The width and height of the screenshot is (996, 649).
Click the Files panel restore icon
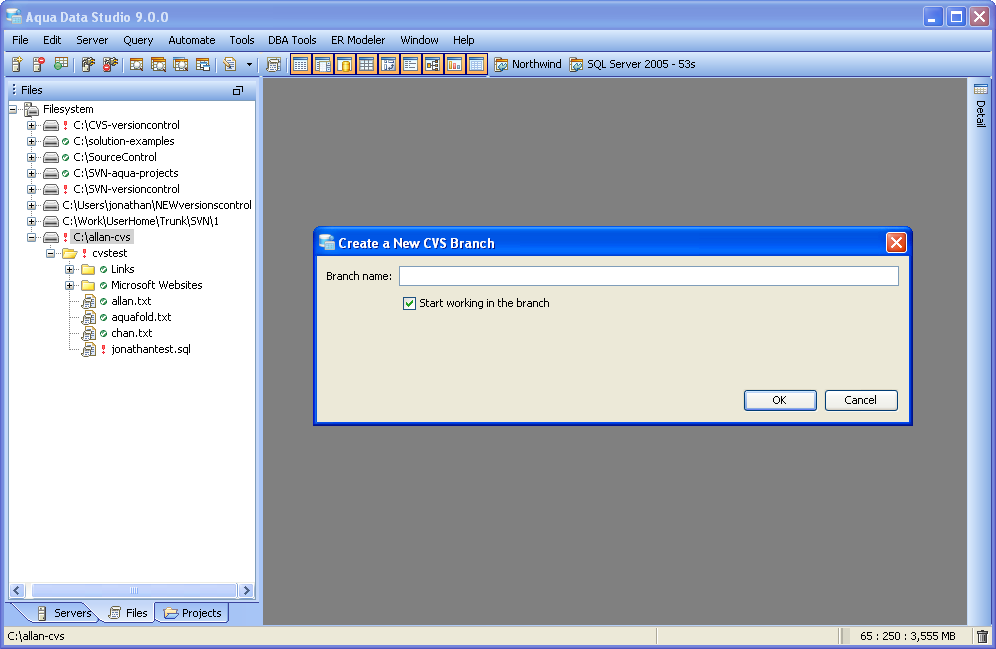(238, 91)
